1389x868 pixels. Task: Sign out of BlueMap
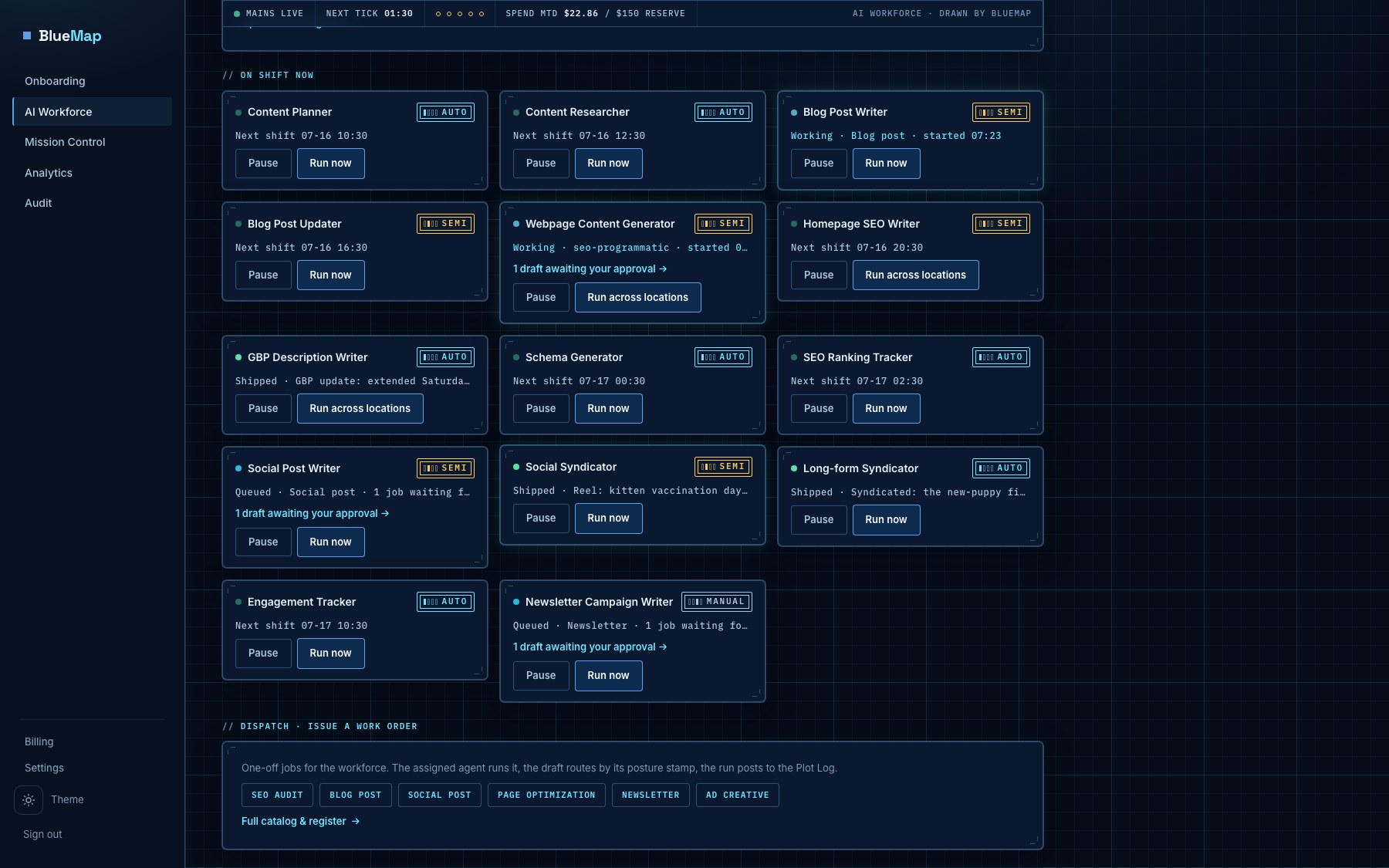[42, 834]
